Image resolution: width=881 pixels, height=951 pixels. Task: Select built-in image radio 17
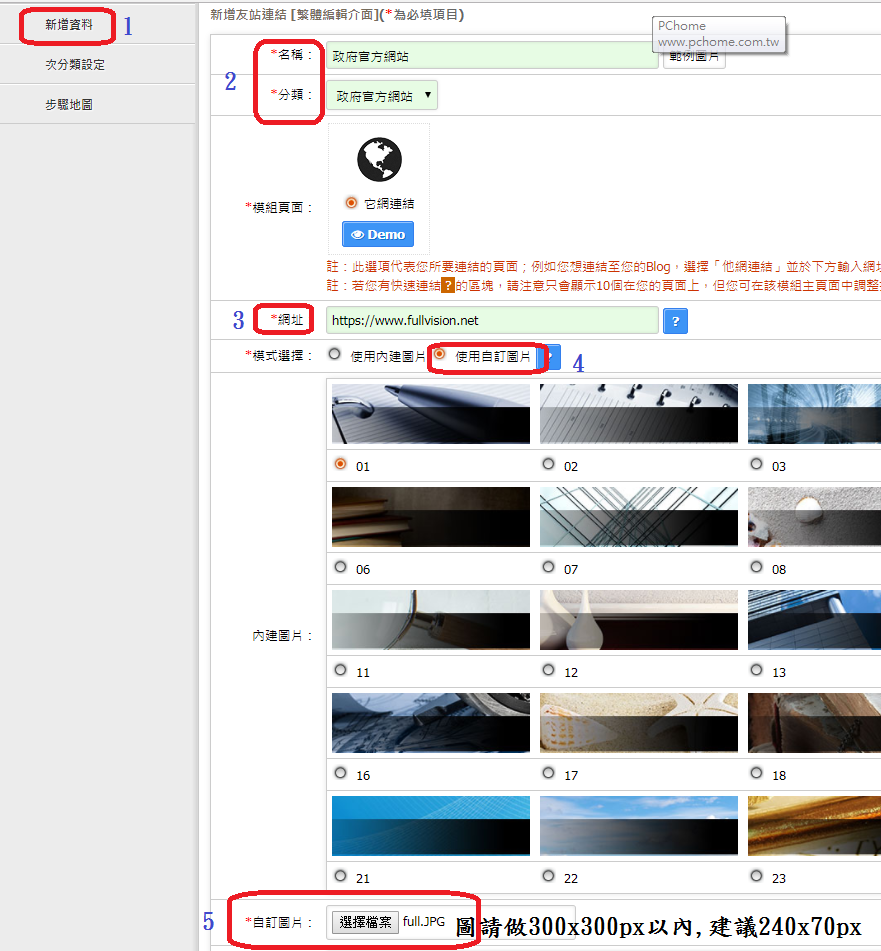[x=549, y=773]
